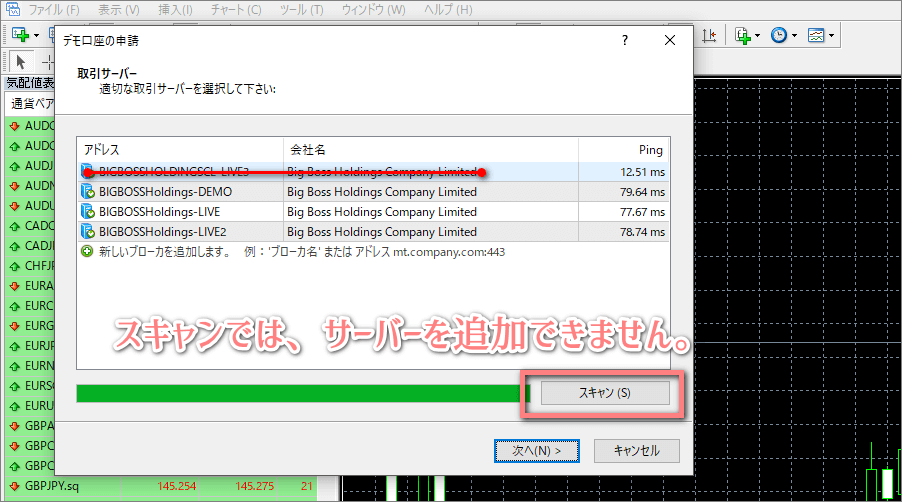This screenshot has height=502, width=902.
Task: Expand the clock periods dropdown arrow
Action: tap(794, 36)
